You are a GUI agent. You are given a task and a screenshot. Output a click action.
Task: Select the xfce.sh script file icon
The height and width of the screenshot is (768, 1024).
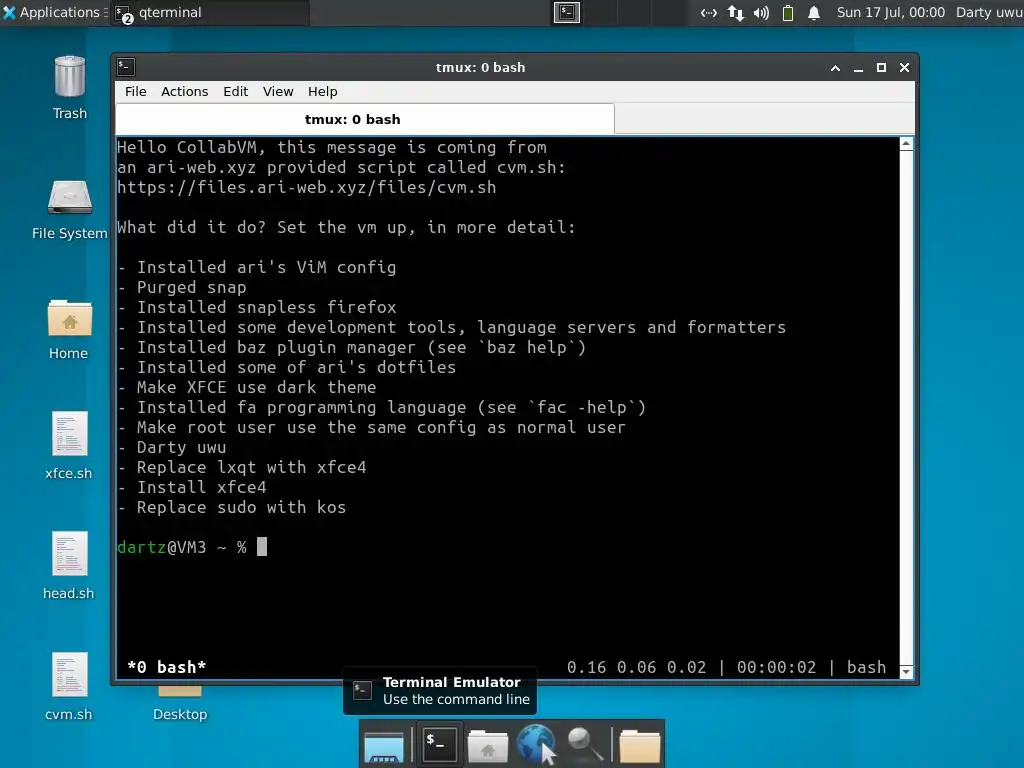coord(69,434)
